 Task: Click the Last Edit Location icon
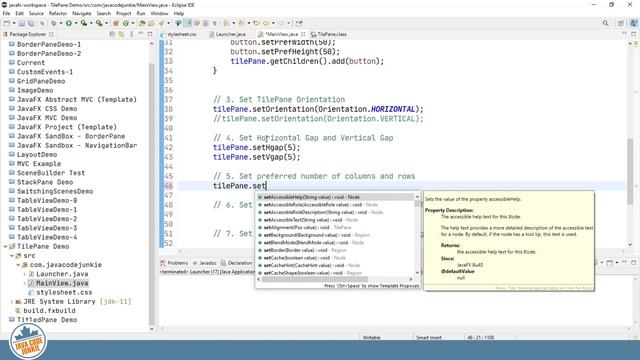256,23
